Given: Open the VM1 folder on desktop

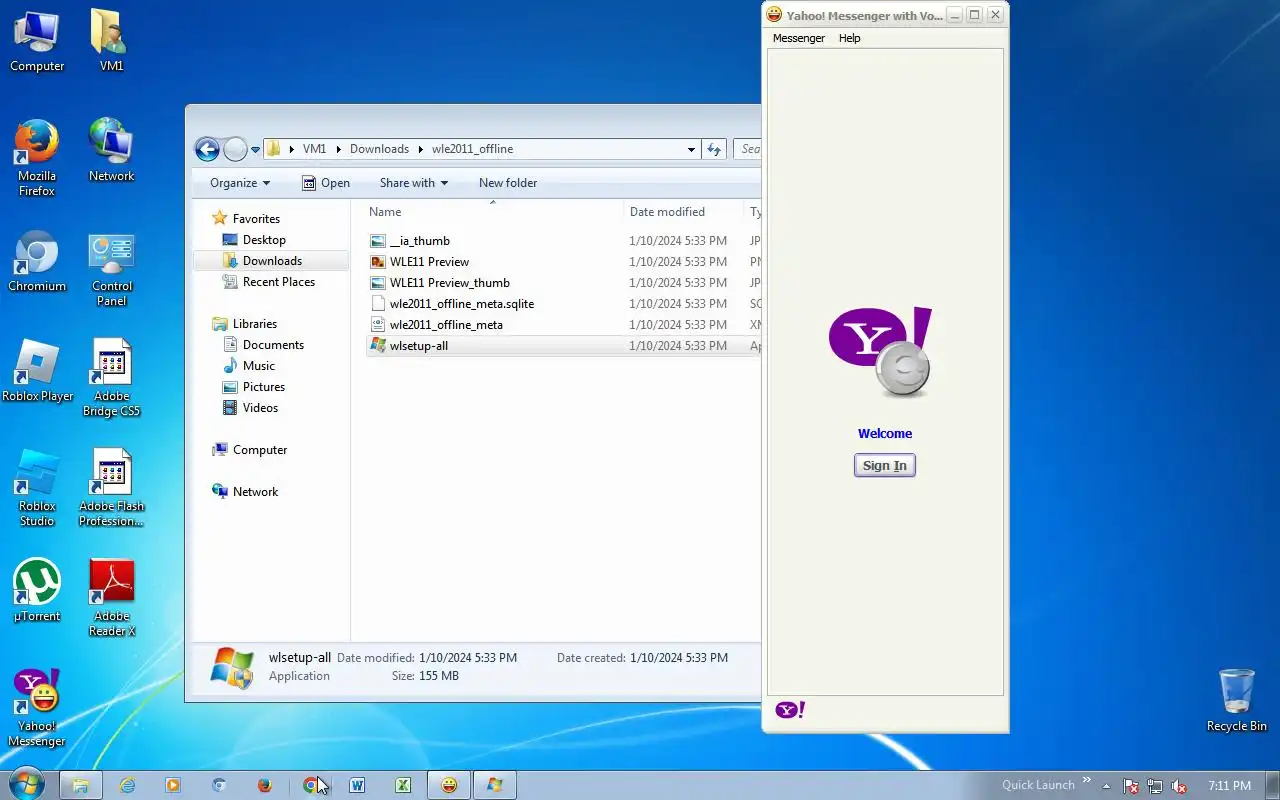Looking at the screenshot, I should click(111, 41).
